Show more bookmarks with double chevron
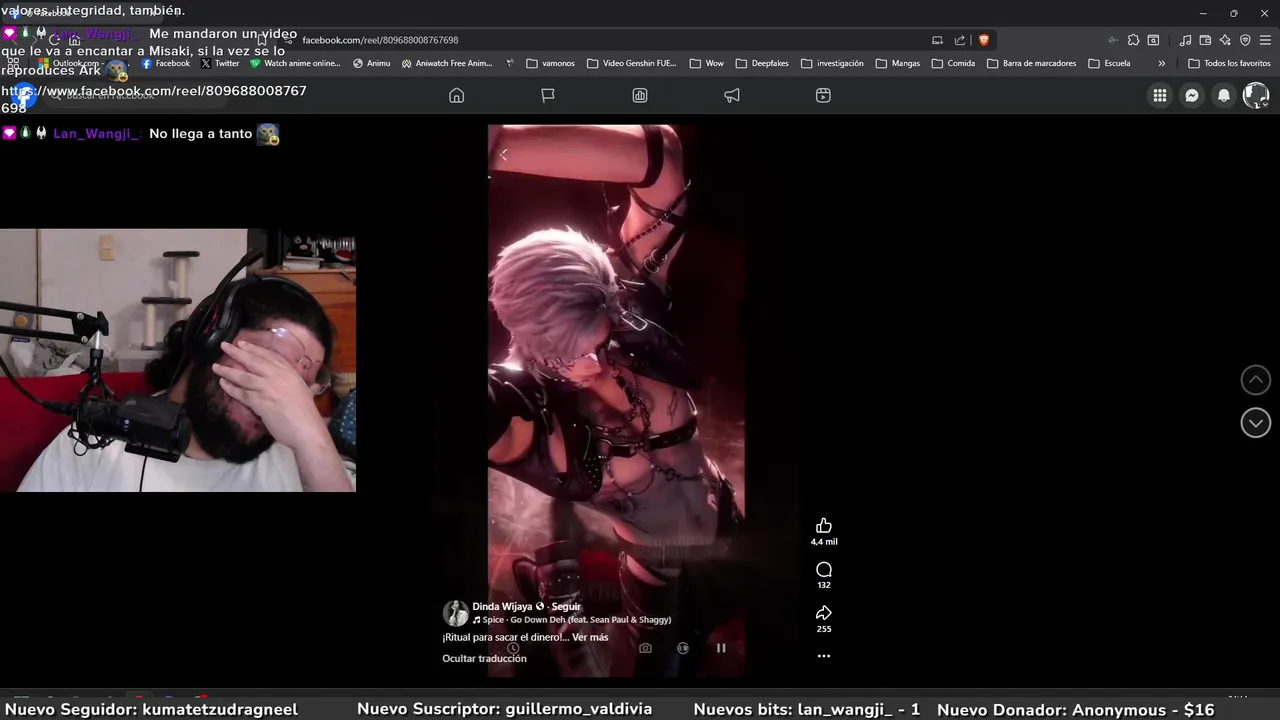The image size is (1280, 720). tap(1161, 63)
